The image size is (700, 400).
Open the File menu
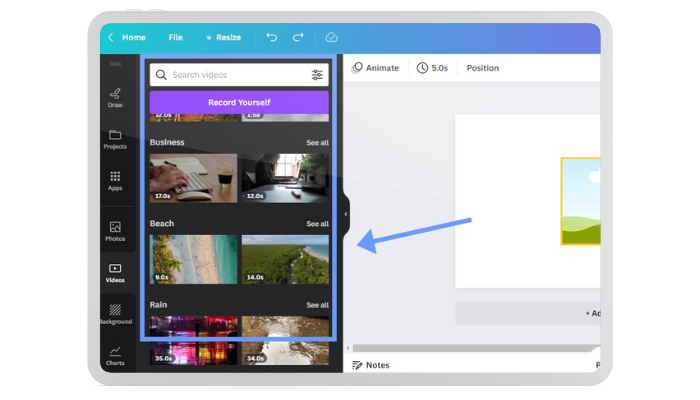tap(175, 38)
